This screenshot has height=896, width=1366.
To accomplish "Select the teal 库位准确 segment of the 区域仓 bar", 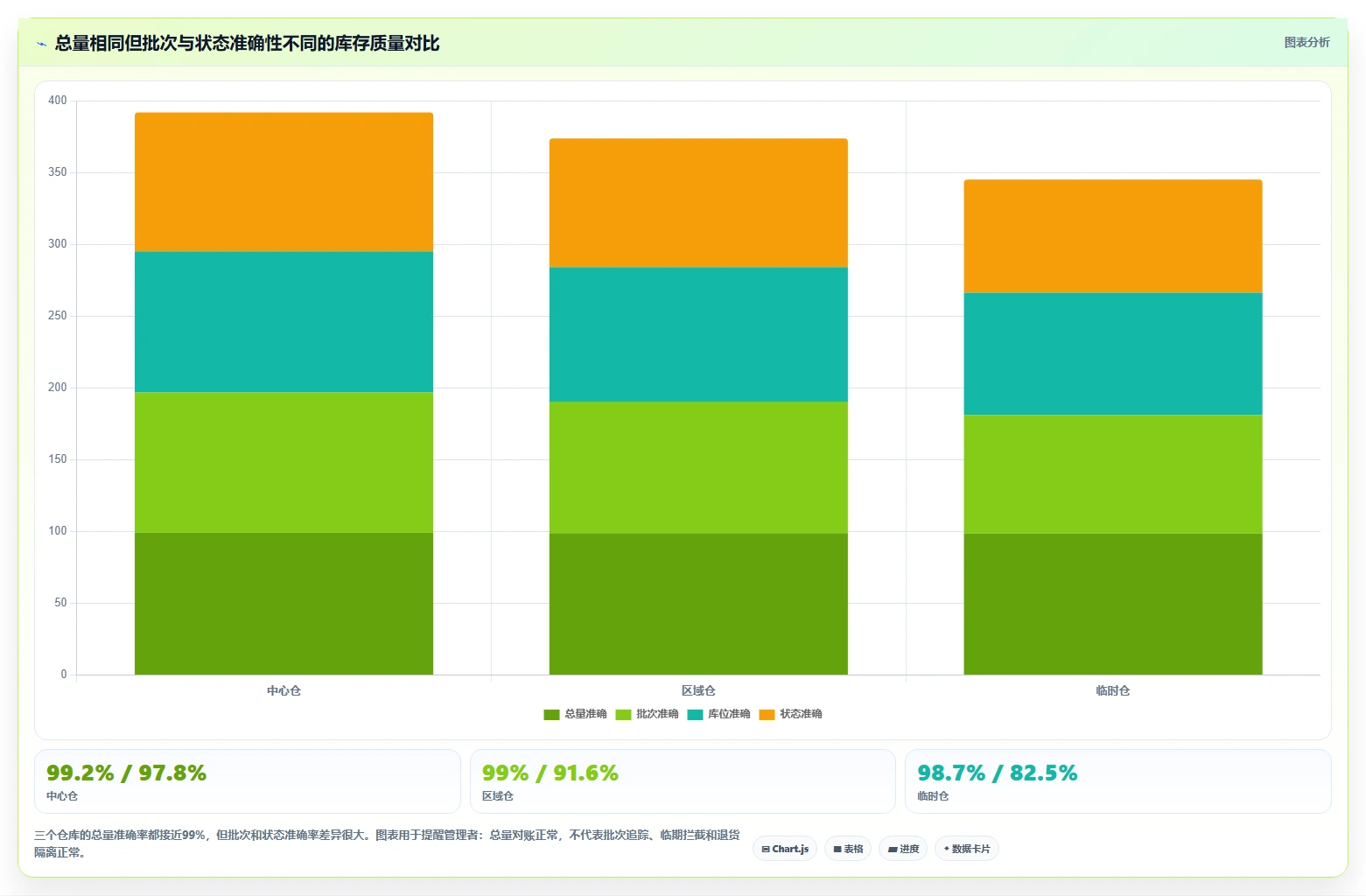I will click(698, 334).
